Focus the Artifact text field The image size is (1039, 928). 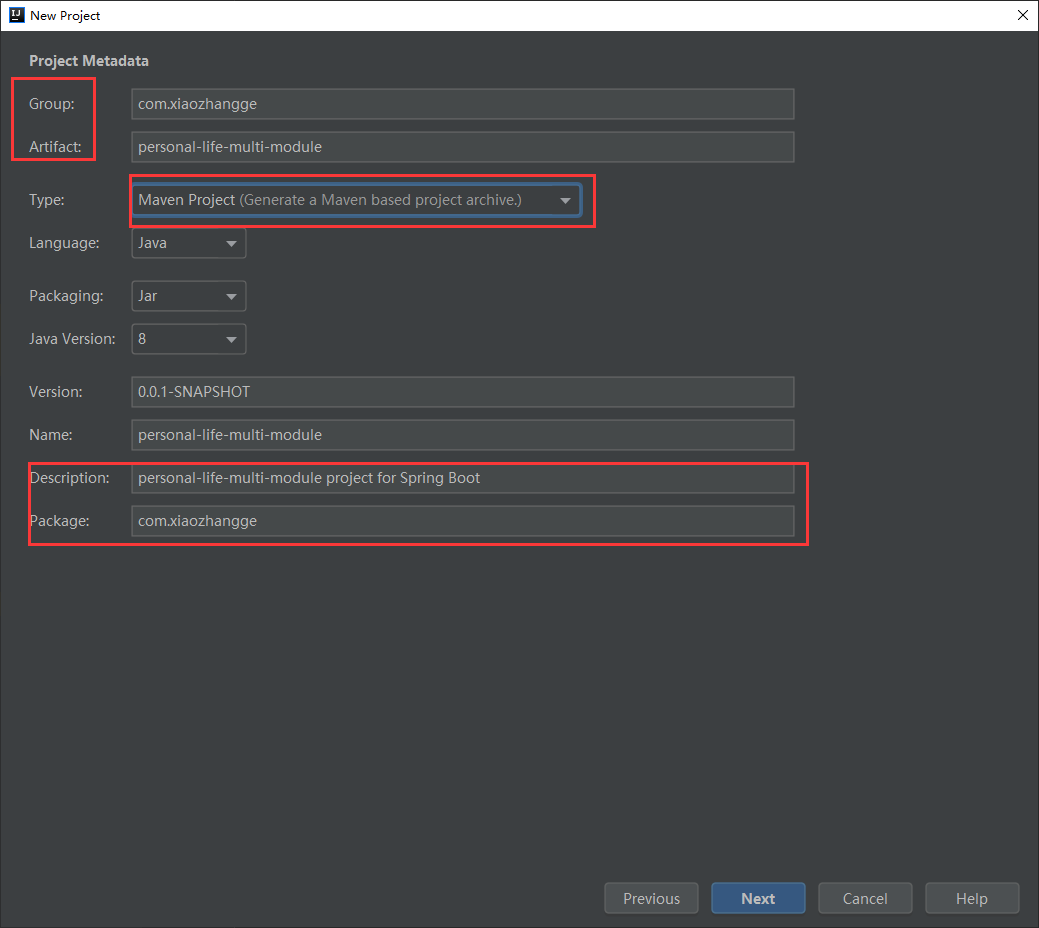tap(462, 147)
